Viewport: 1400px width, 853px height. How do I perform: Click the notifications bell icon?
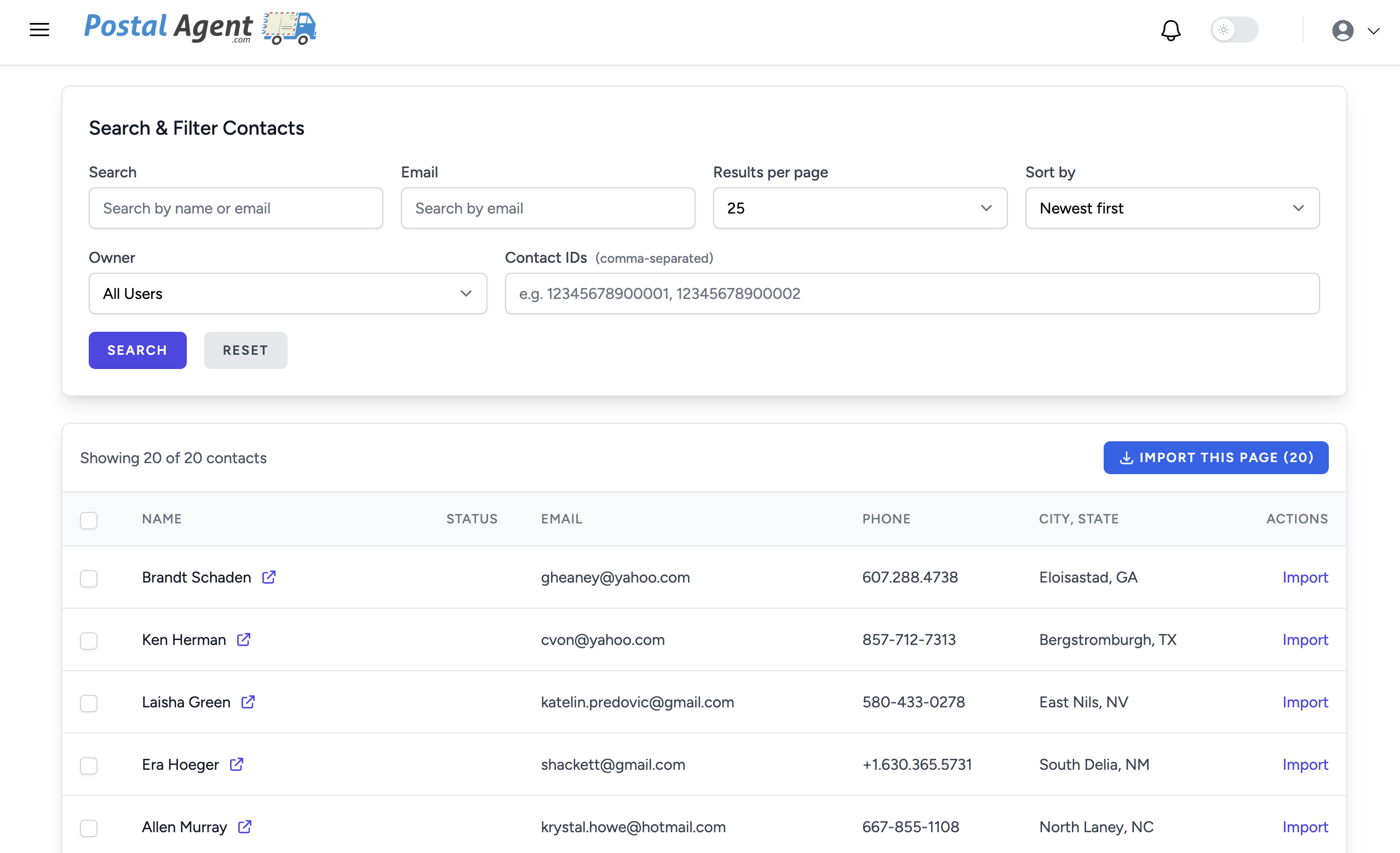tap(1171, 30)
